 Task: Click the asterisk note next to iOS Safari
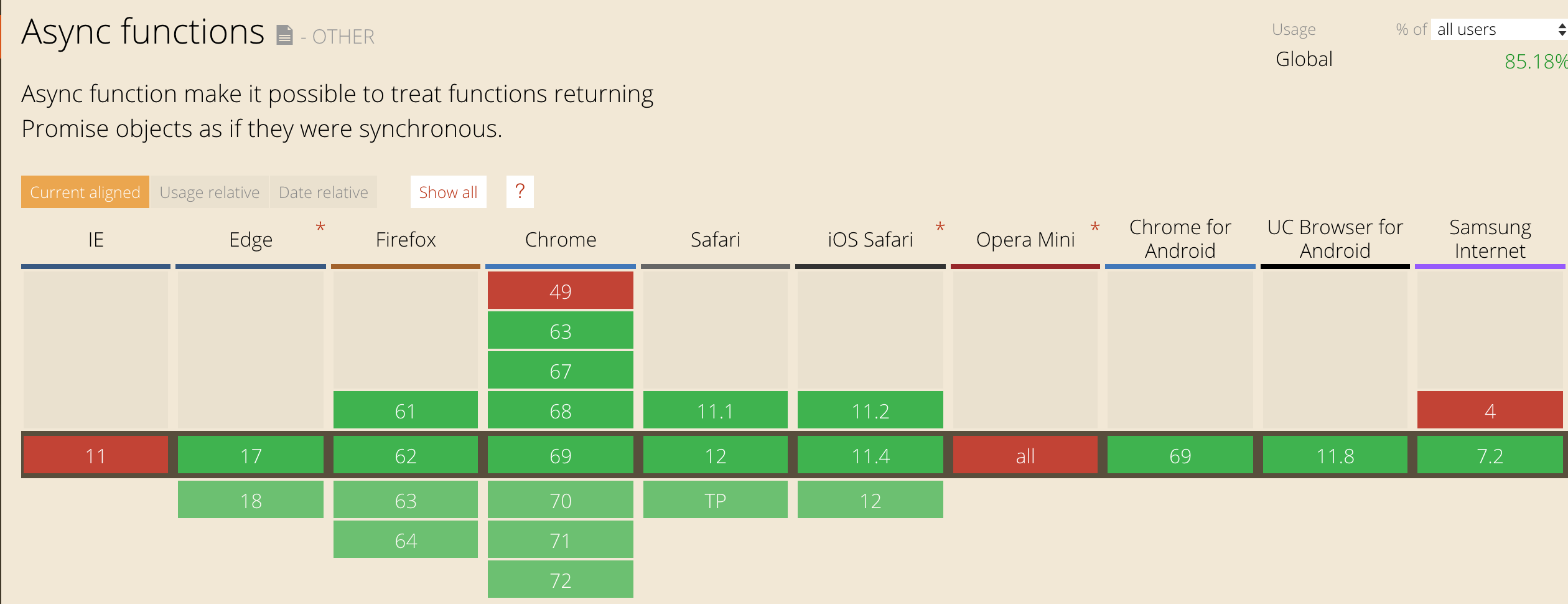pyautogui.click(x=940, y=227)
